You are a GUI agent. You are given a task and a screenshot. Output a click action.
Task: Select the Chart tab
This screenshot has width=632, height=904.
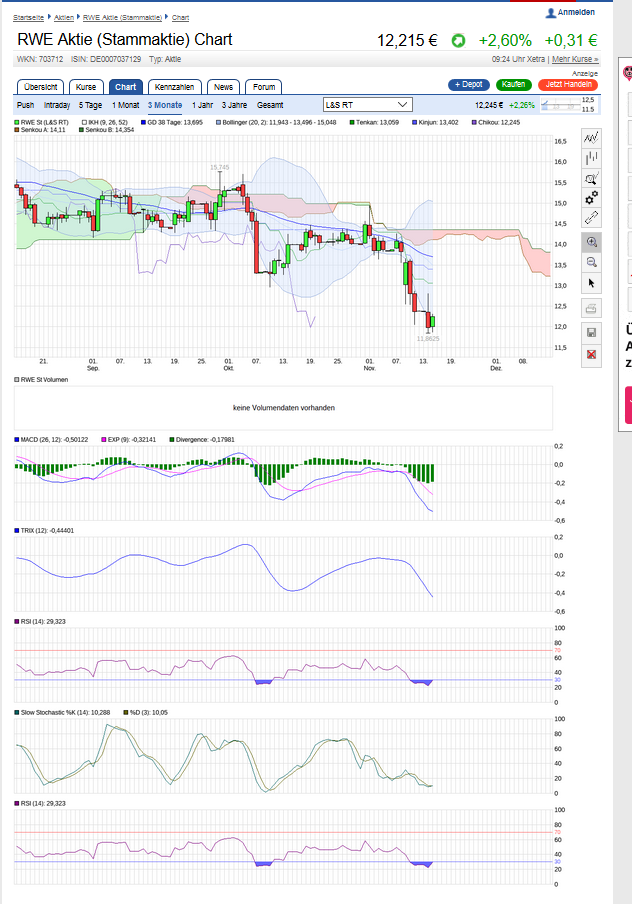[x=126, y=87]
